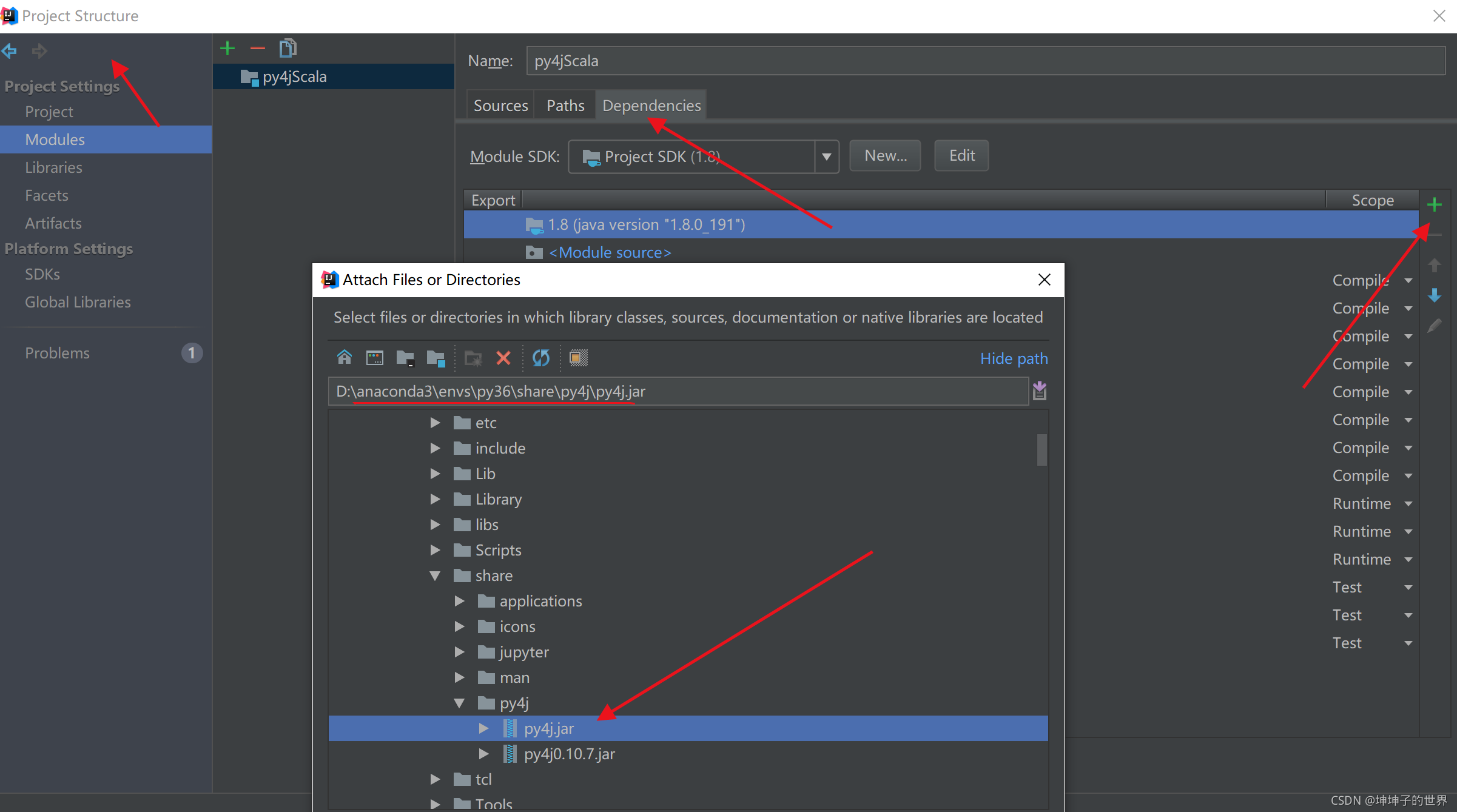Click green plus to add dependency
Viewport: 1457px width, 812px height.
coord(1434,204)
